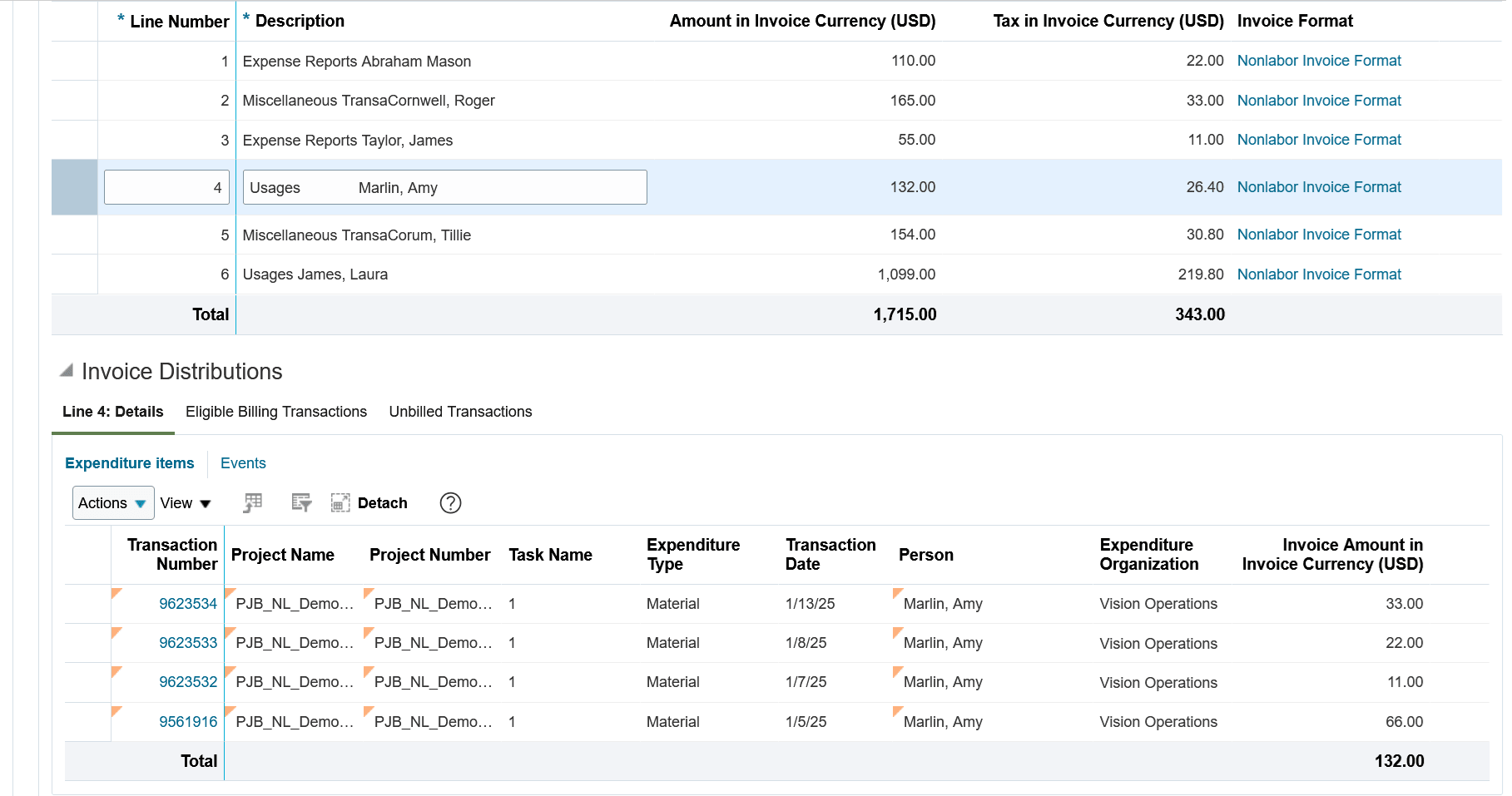1512x796 pixels.
Task: Click the 132.00 distributions total
Action: coord(1400,761)
